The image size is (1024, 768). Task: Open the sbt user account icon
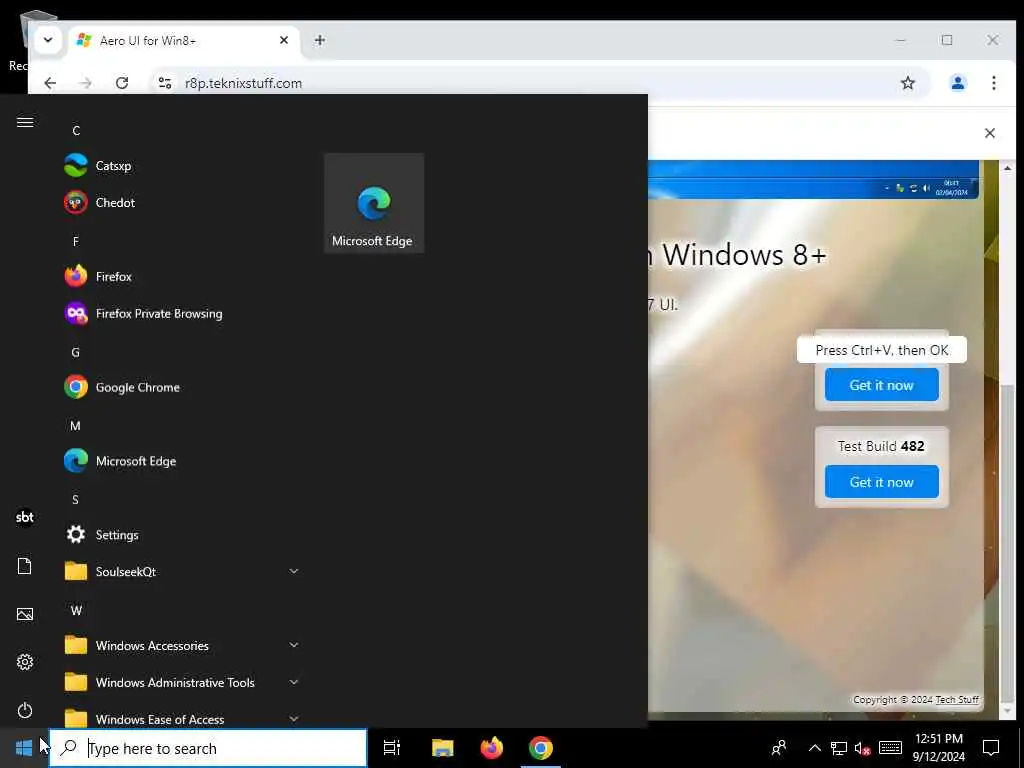25,517
